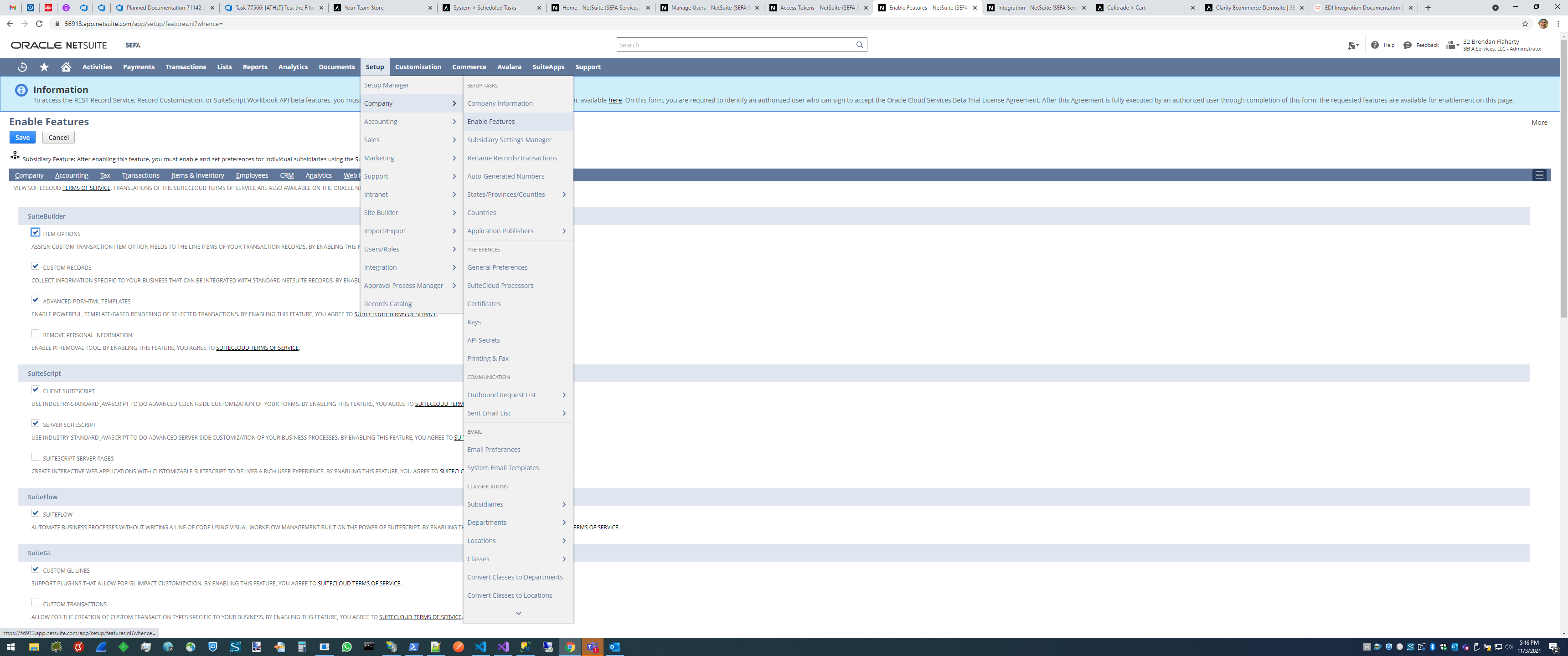Open Chrome menu three dots

click(1559, 24)
